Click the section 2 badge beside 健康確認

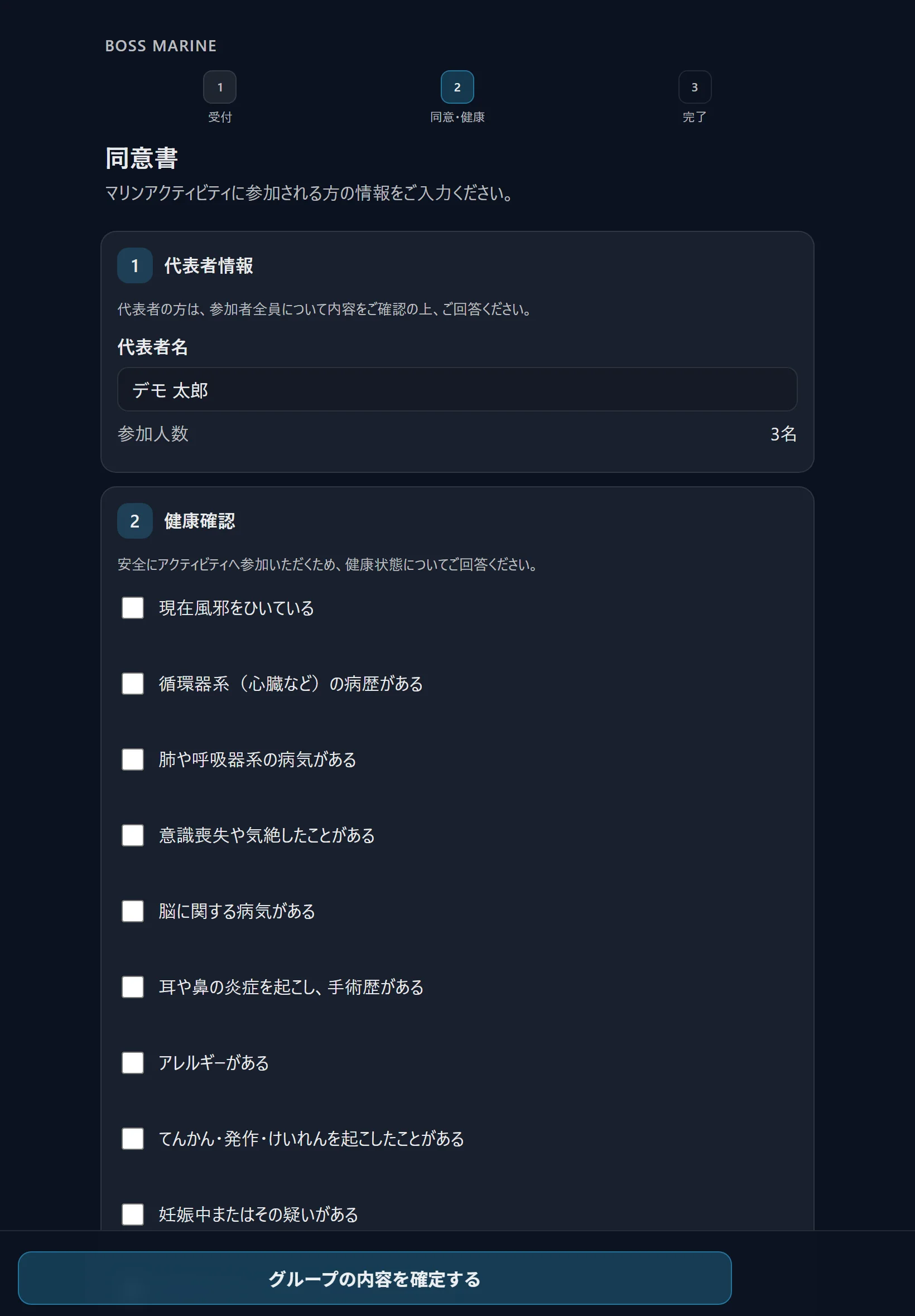[134, 521]
